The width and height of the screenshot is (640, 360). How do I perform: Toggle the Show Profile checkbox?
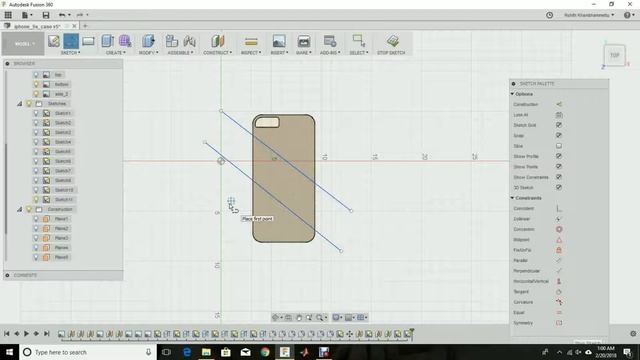pyautogui.click(x=559, y=156)
